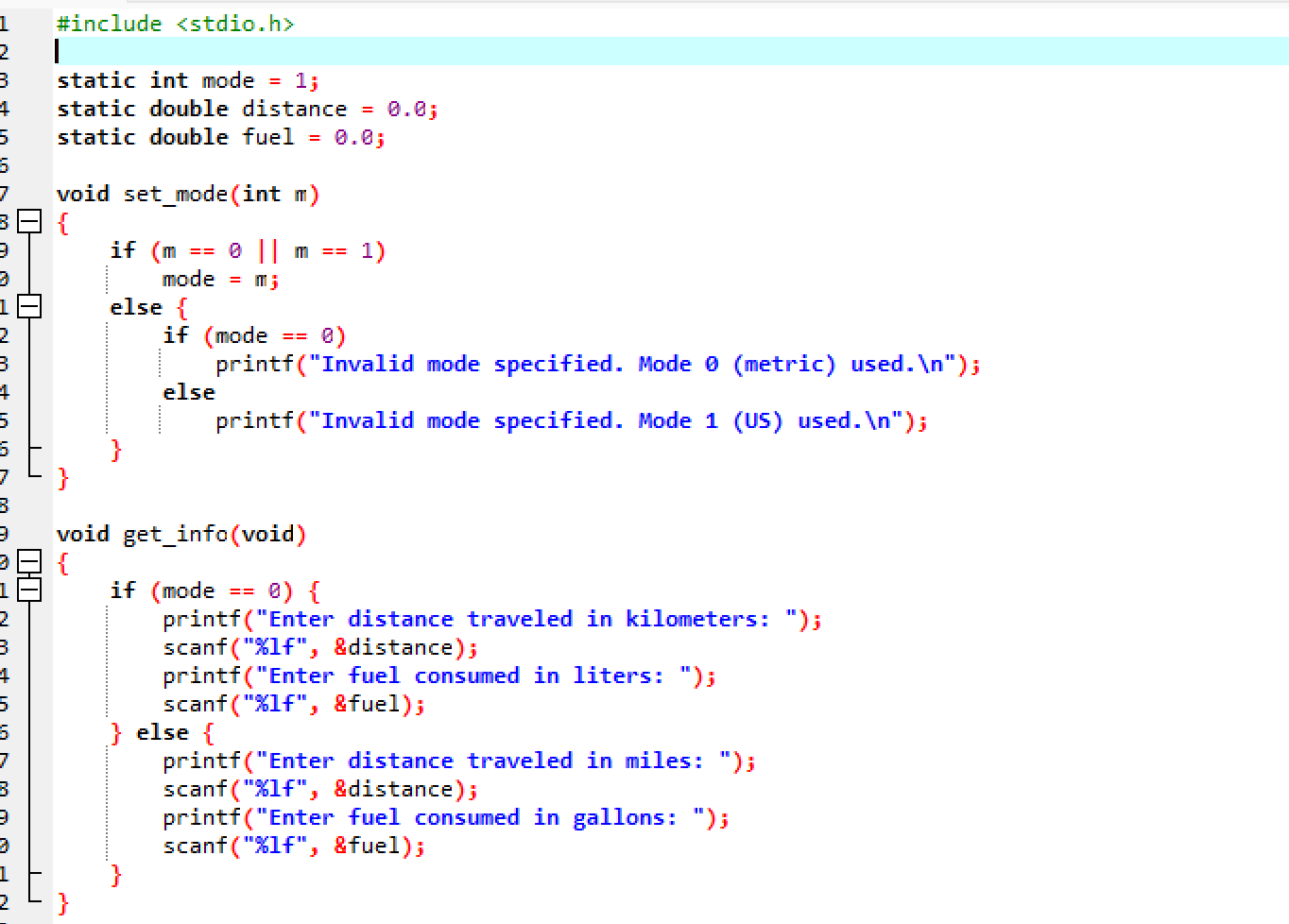This screenshot has height=924, width=1289.
Task: Click scanf &fuel line under gallons prompt
Action: click(294, 846)
